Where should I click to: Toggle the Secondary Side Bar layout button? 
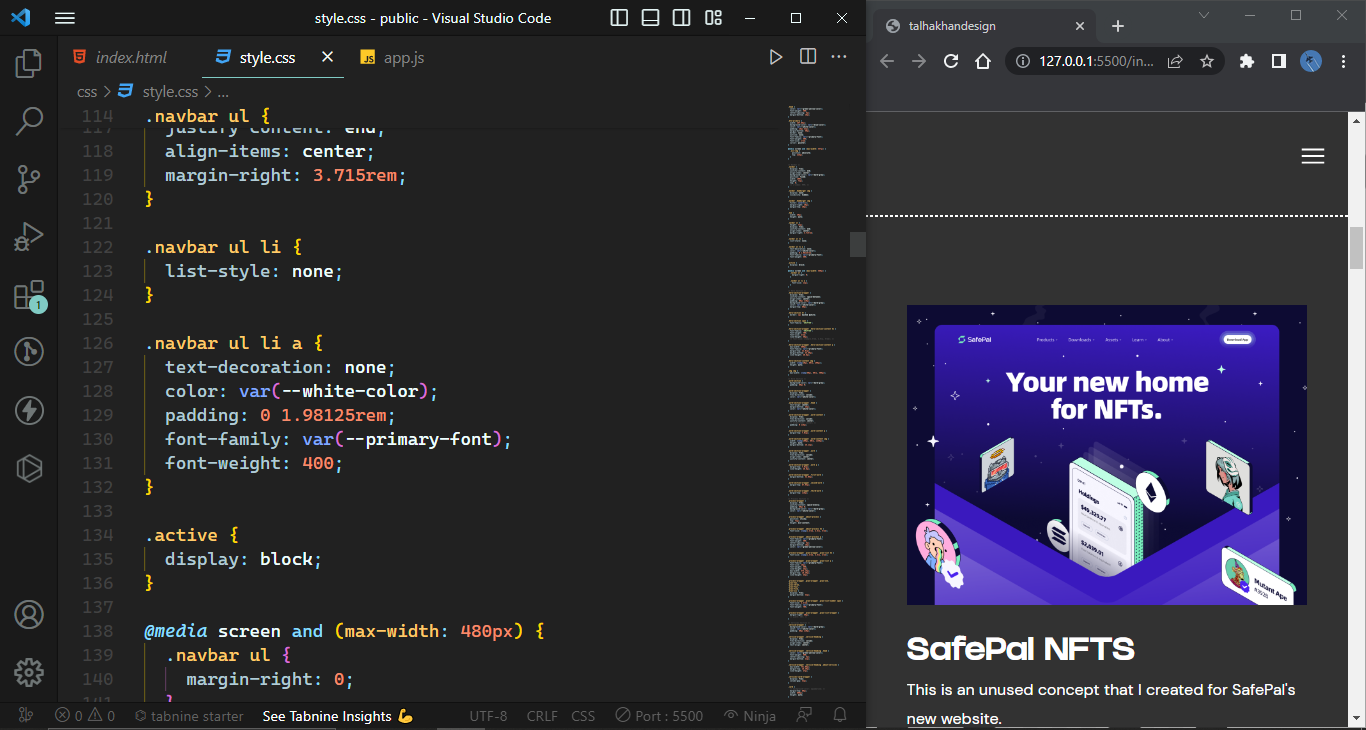[x=681, y=18]
